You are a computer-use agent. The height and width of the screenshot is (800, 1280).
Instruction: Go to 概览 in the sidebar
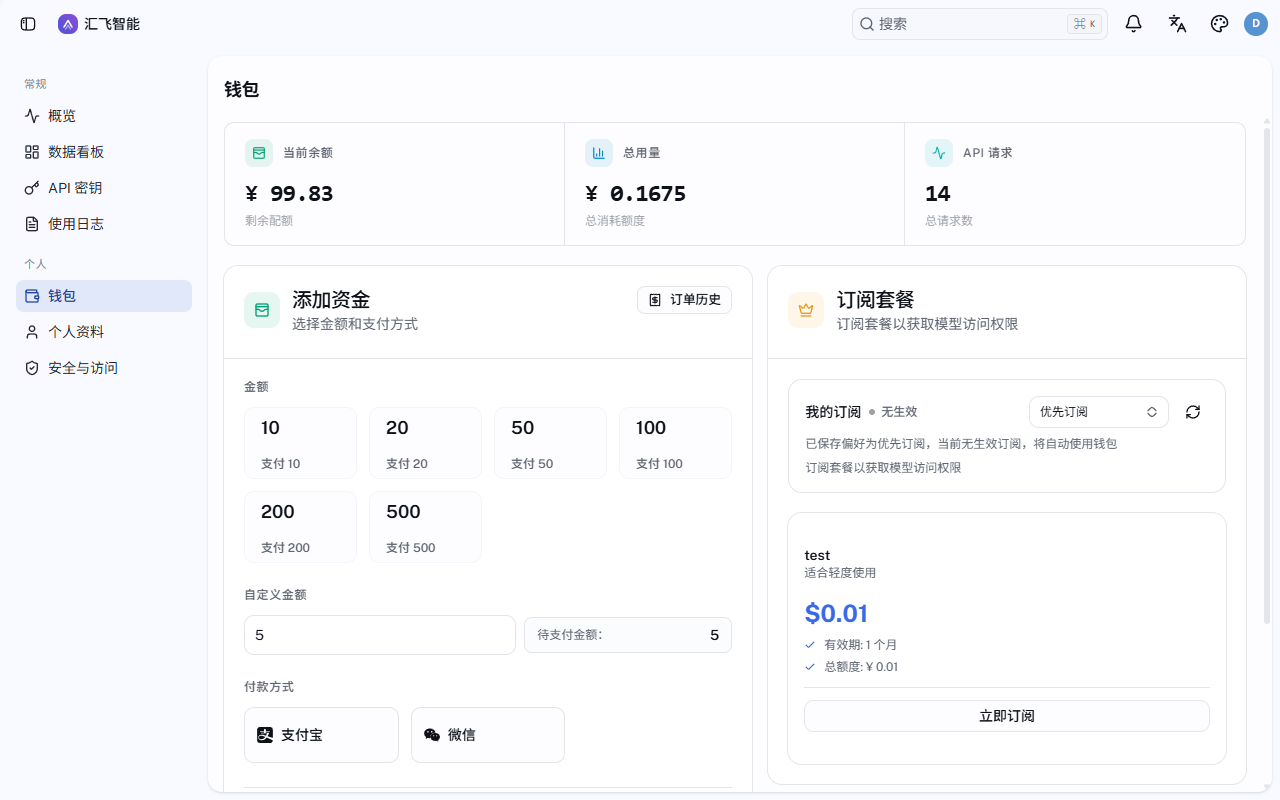[x=104, y=116]
